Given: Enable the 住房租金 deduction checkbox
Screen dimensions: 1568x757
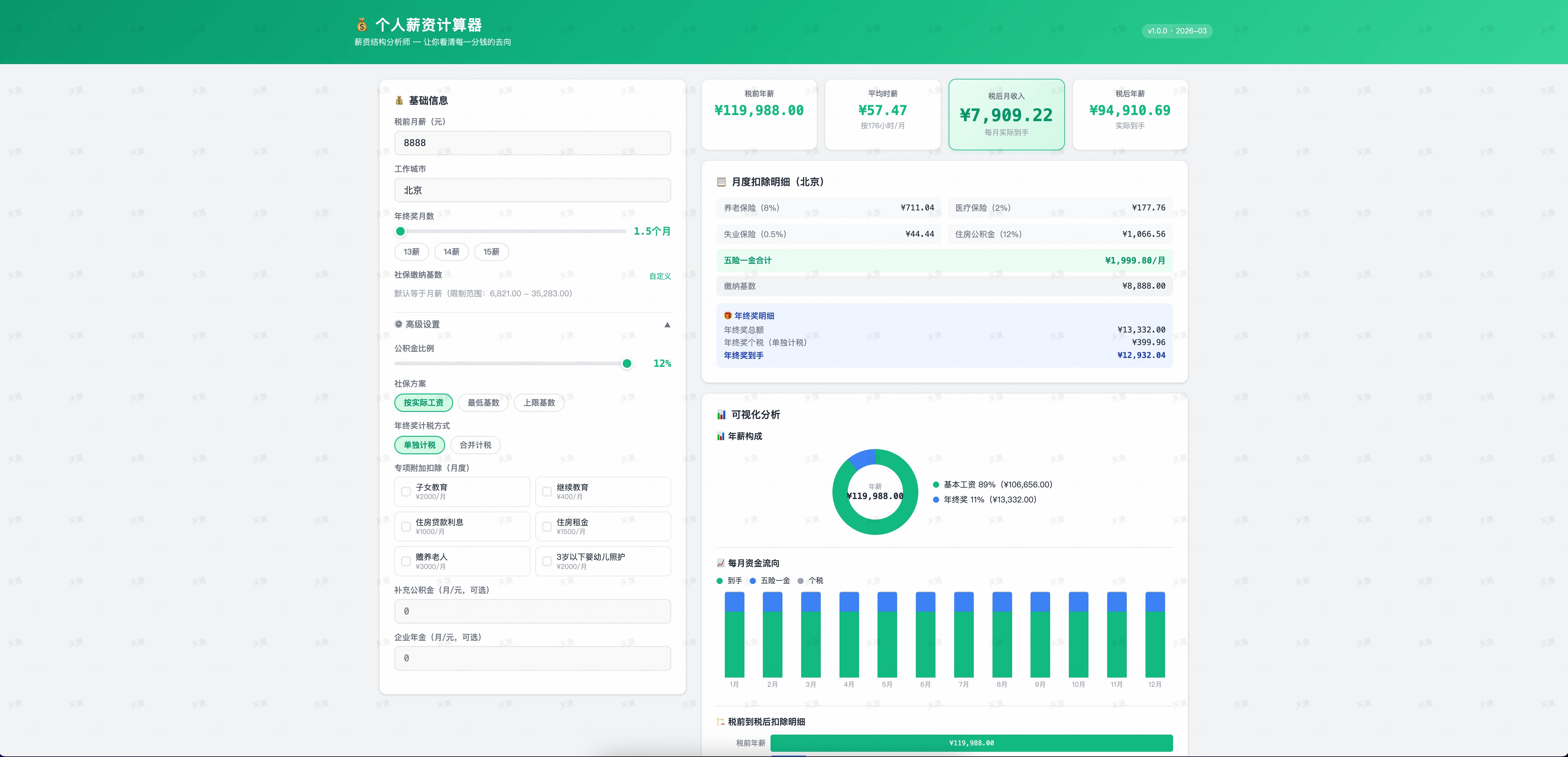Looking at the screenshot, I should [547, 526].
